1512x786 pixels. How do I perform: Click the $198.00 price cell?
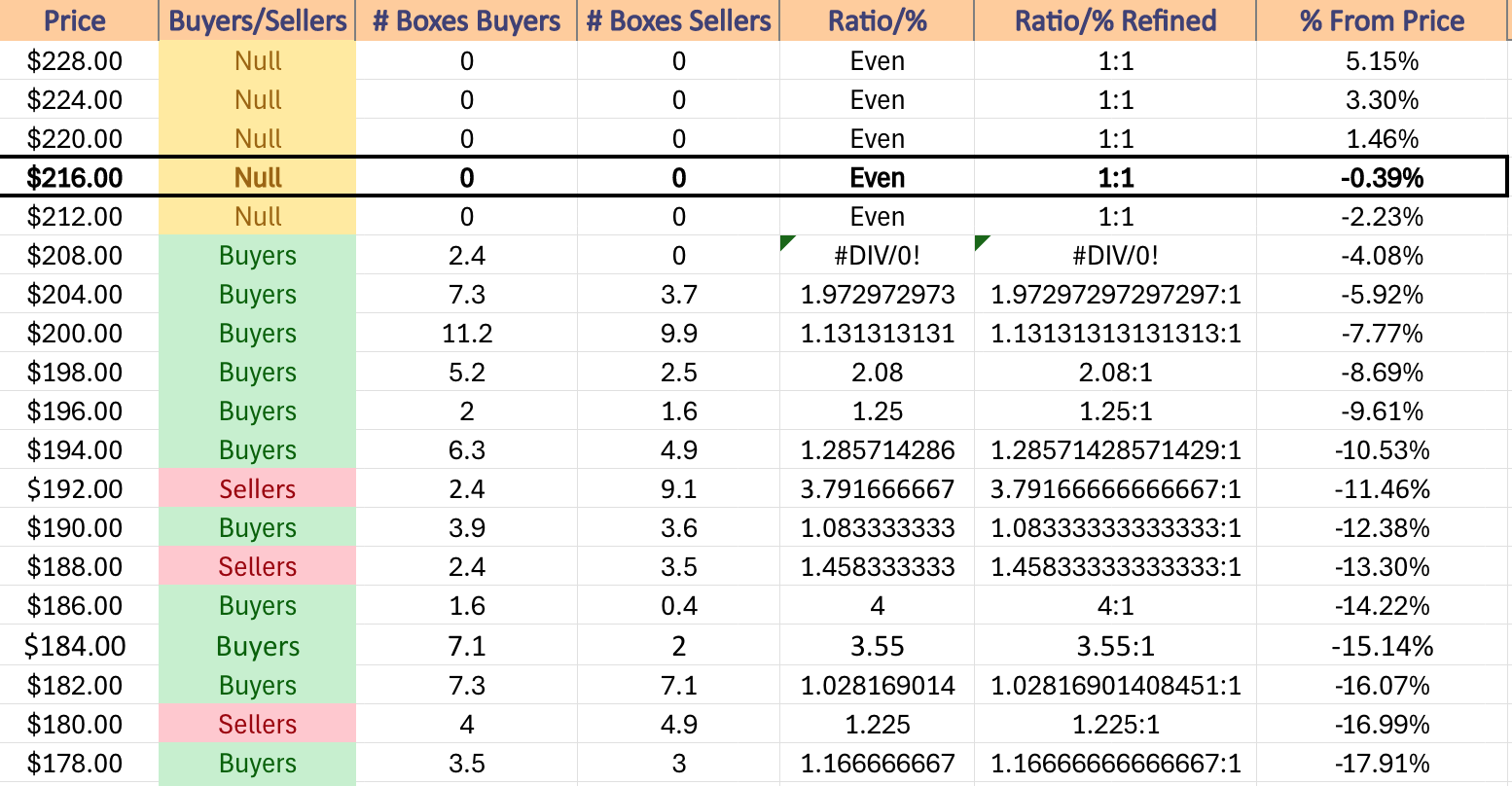[x=79, y=373]
